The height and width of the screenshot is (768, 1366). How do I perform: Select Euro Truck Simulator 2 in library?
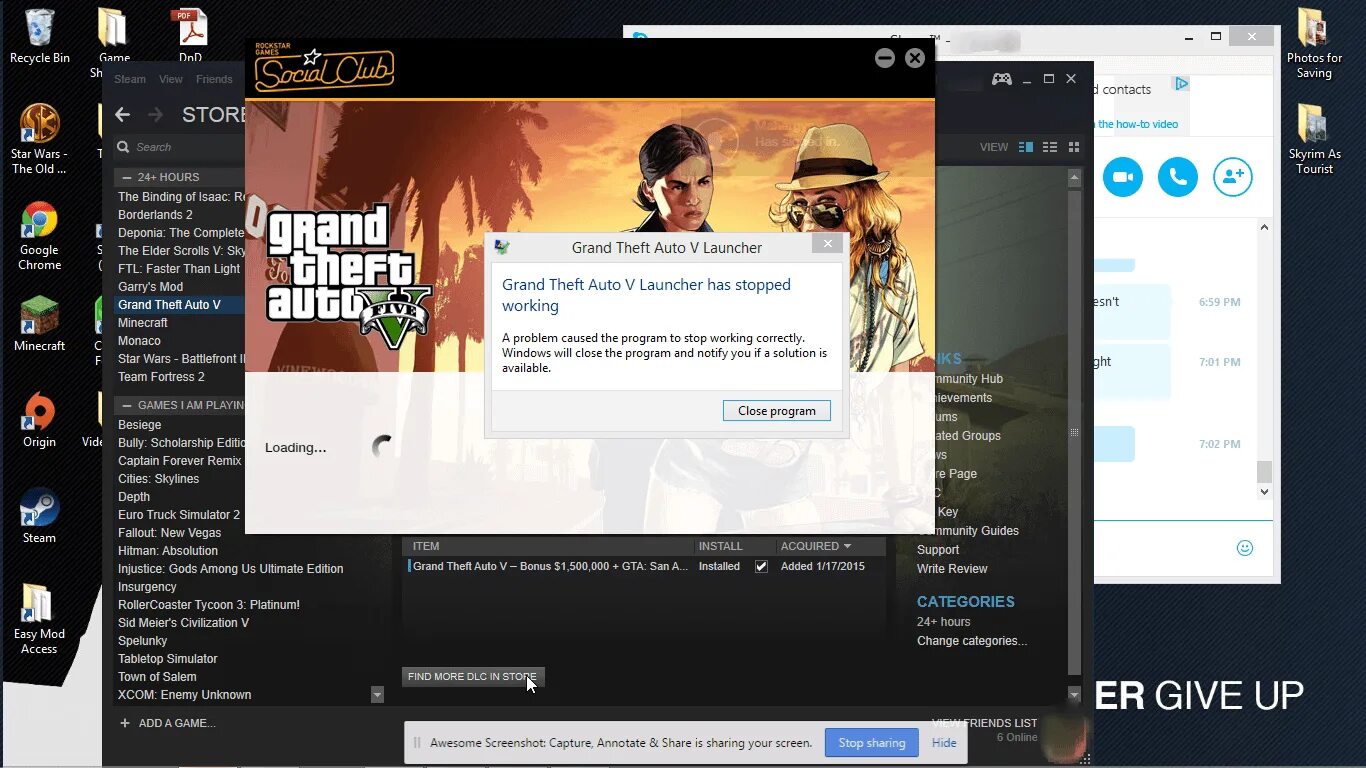pyautogui.click(x=179, y=515)
